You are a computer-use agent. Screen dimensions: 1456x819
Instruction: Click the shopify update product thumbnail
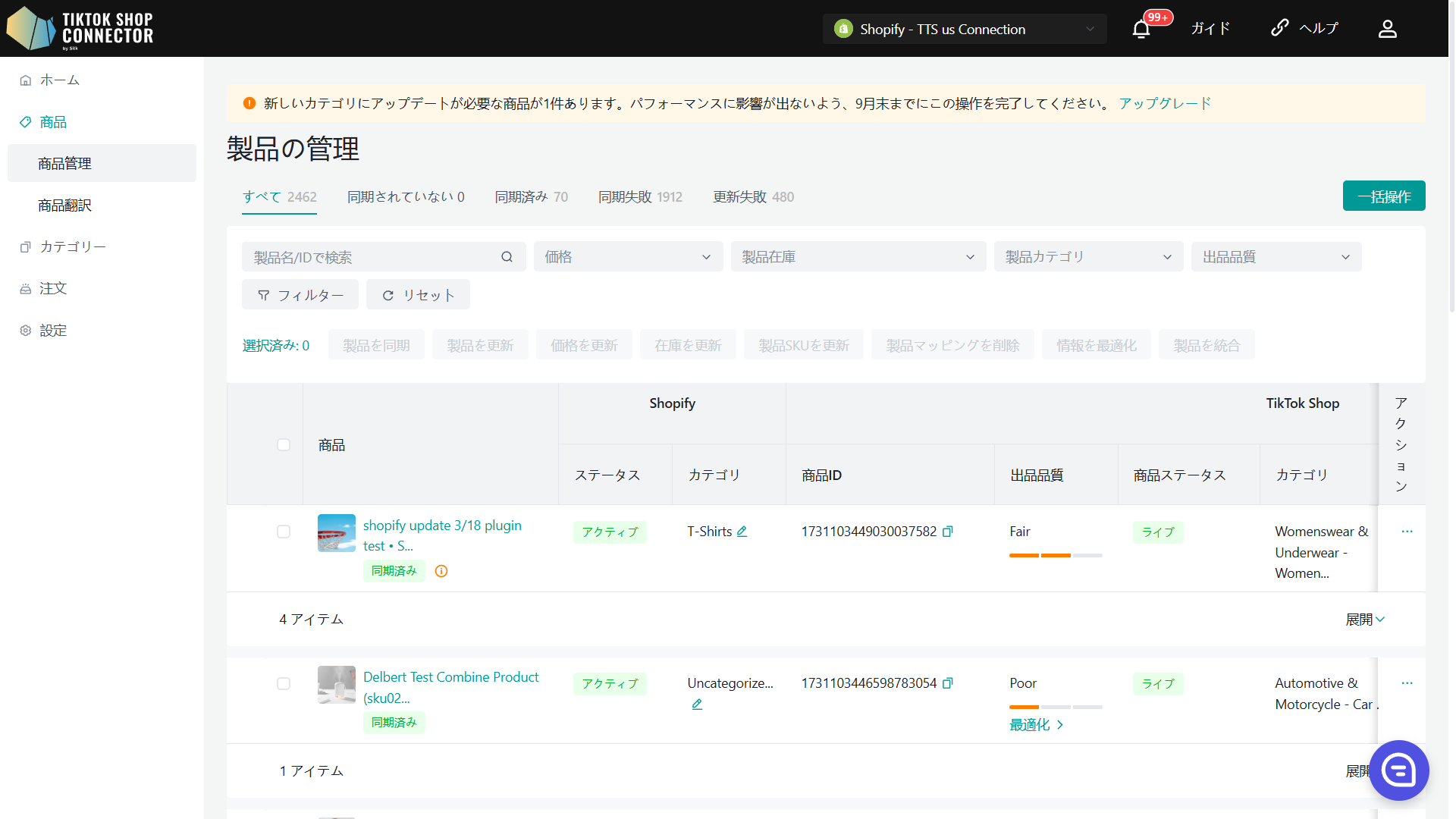[x=337, y=533]
